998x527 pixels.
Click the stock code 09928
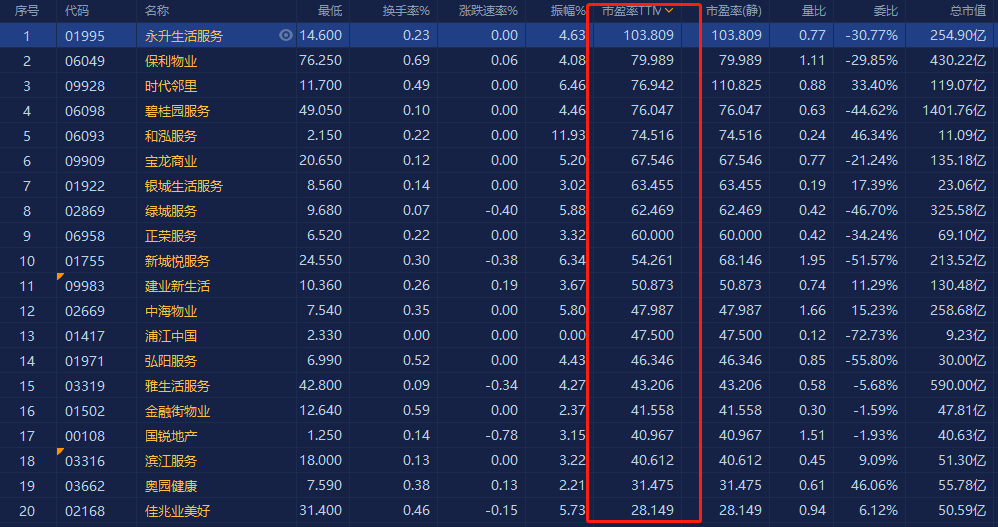tap(85, 86)
